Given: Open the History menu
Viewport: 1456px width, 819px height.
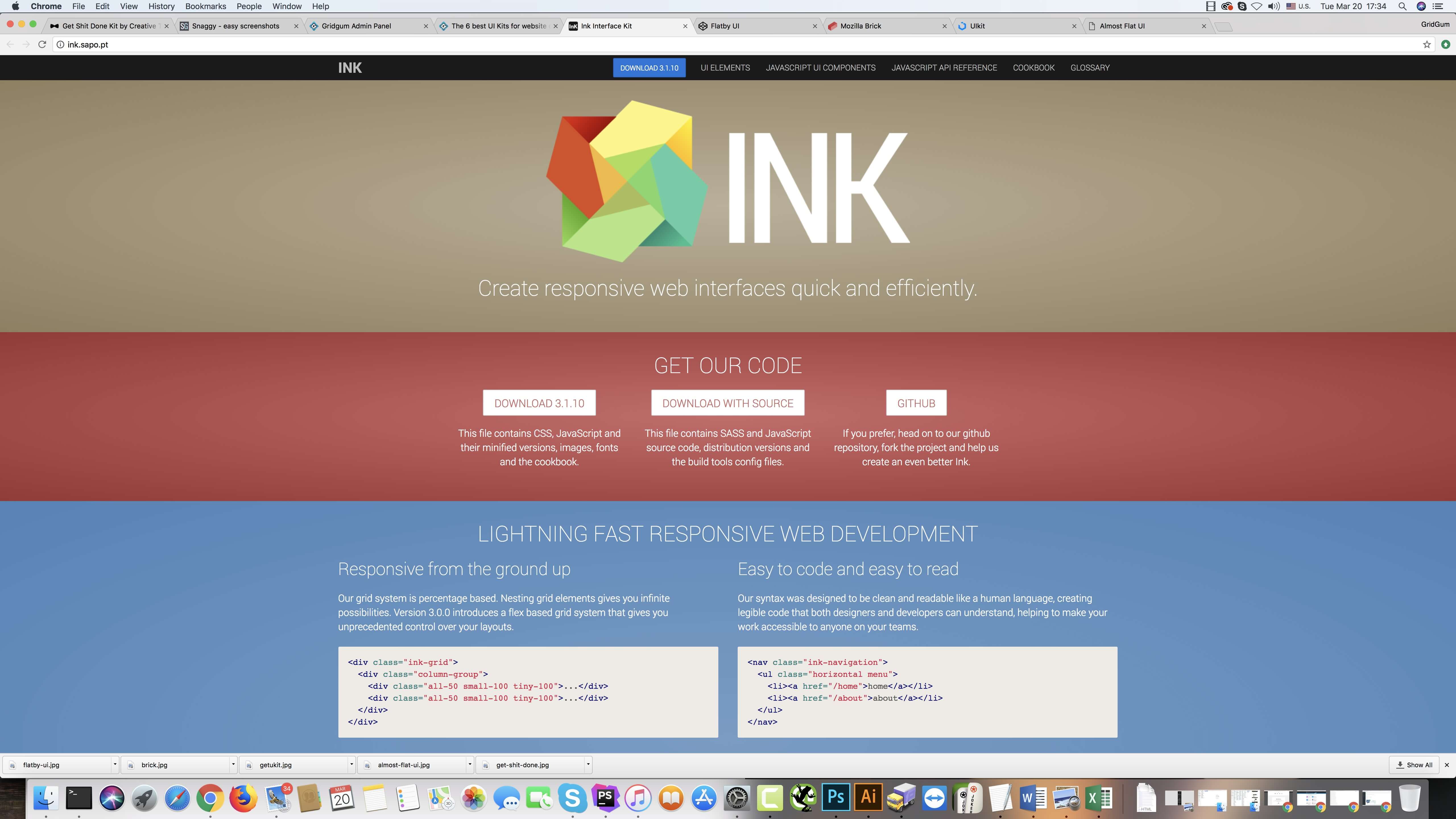Looking at the screenshot, I should click(161, 6).
